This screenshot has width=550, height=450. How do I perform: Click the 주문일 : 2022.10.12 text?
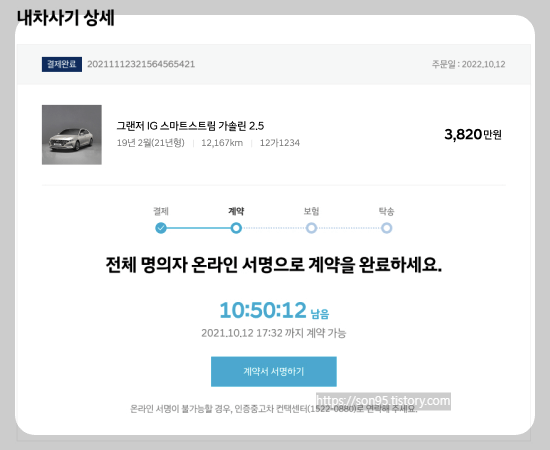pyautogui.click(x=468, y=64)
